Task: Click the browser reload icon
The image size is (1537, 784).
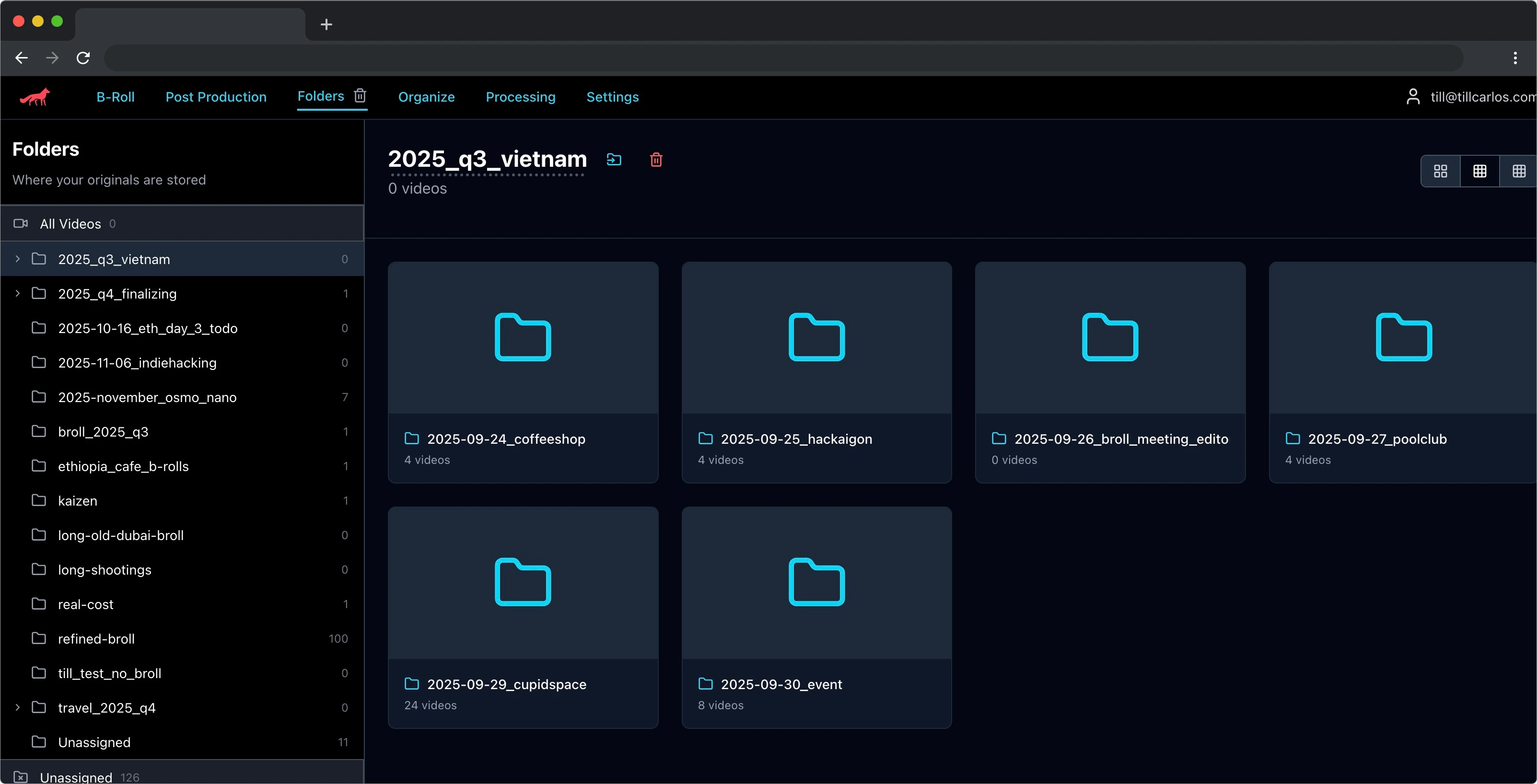Action: 83,57
